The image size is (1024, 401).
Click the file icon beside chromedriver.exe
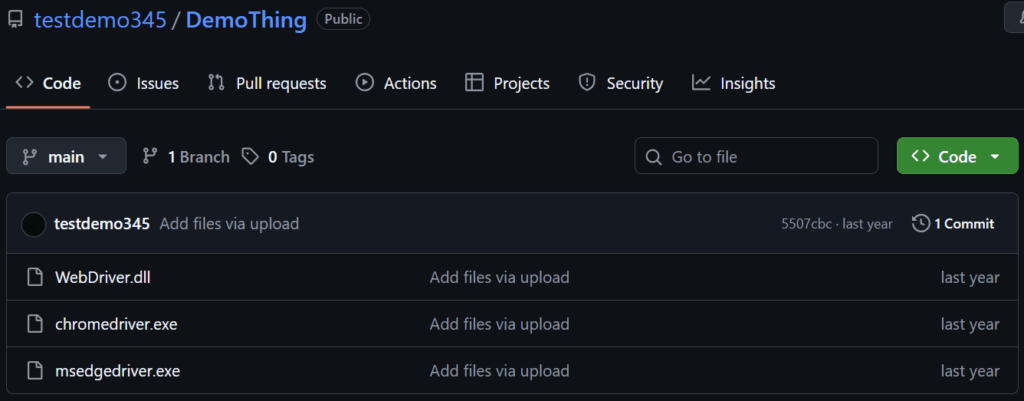point(35,324)
